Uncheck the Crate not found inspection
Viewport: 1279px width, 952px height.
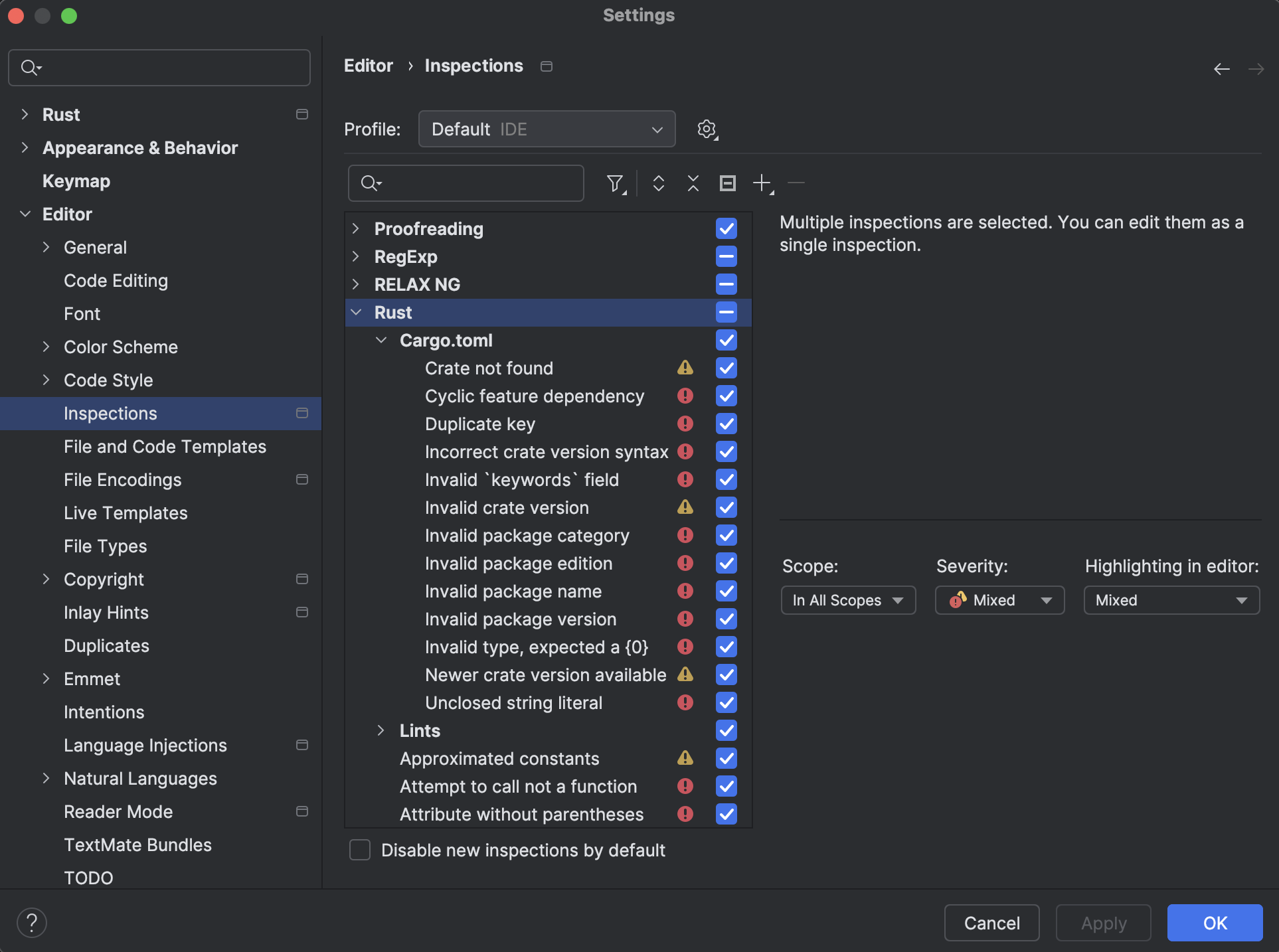pos(726,368)
